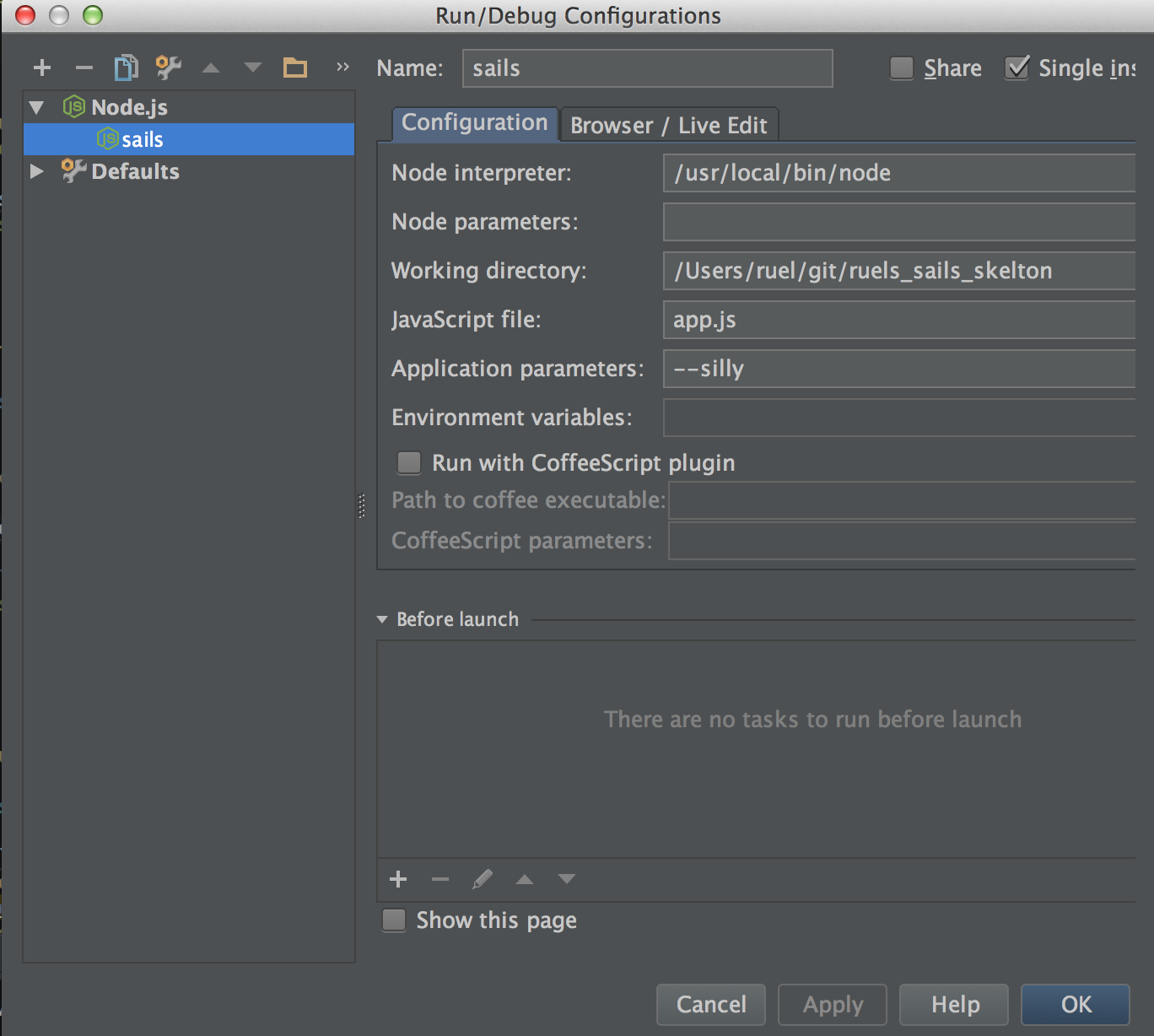
Task: Check Show this page option
Action: pyautogui.click(x=393, y=920)
